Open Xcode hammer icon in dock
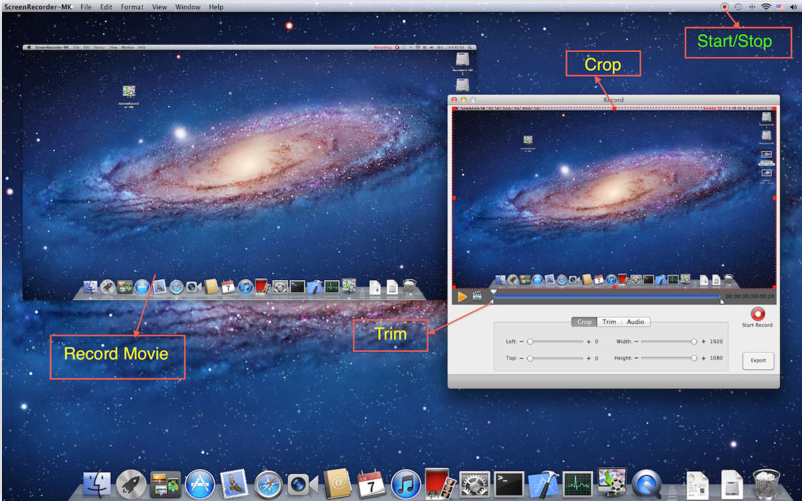This screenshot has height=501, width=802. click(543, 484)
